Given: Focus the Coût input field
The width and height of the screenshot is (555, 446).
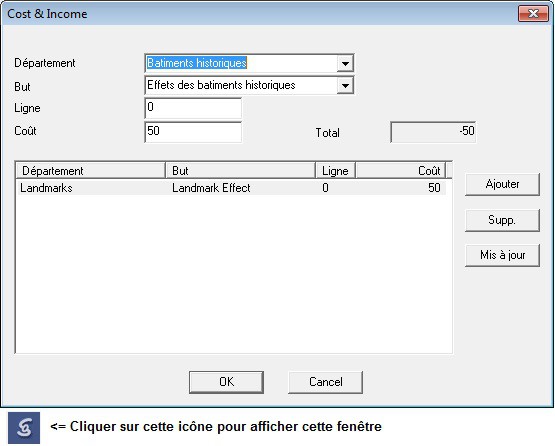Looking at the screenshot, I should pyautogui.click(x=193, y=132).
